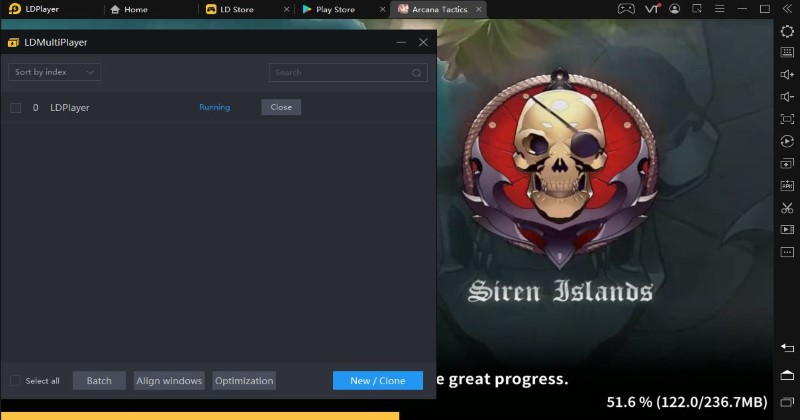
Task: Click the Batch button
Action: [99, 381]
